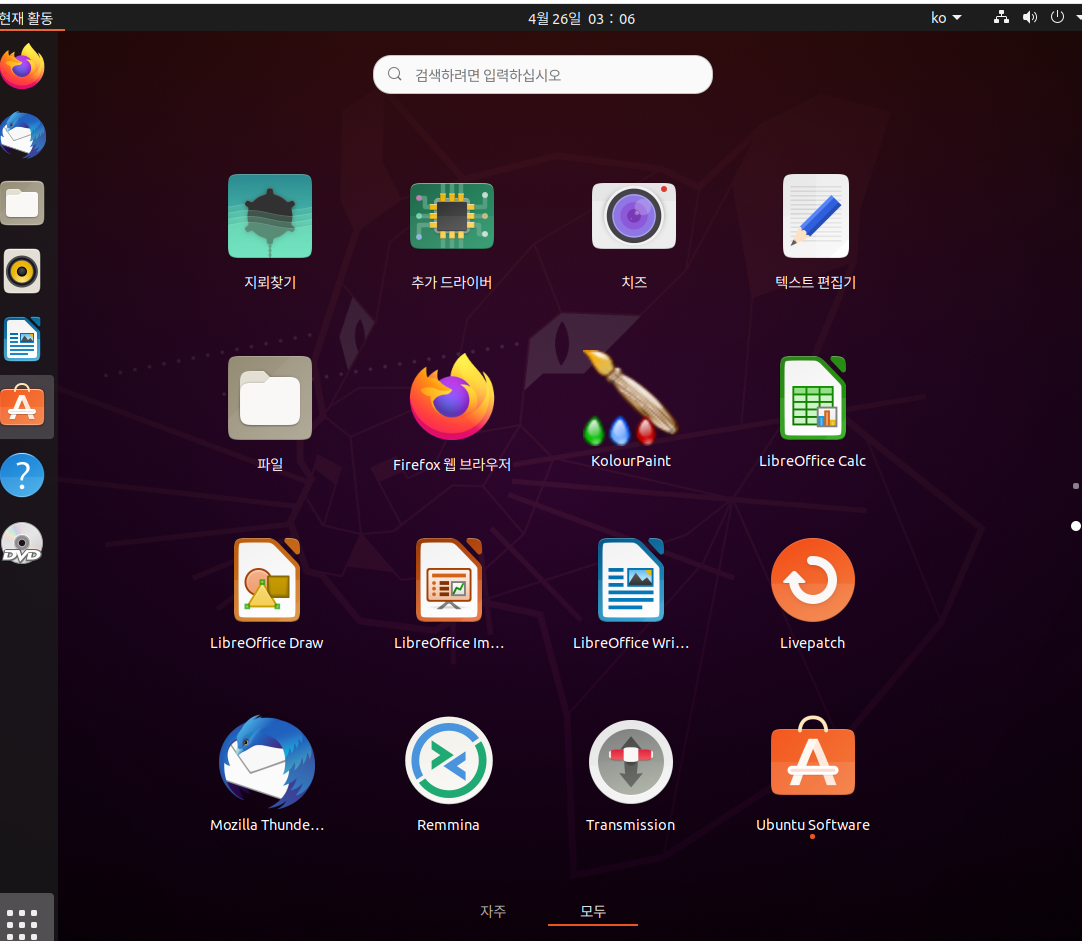Open LibreOffice Writer in app grid

coord(631,580)
